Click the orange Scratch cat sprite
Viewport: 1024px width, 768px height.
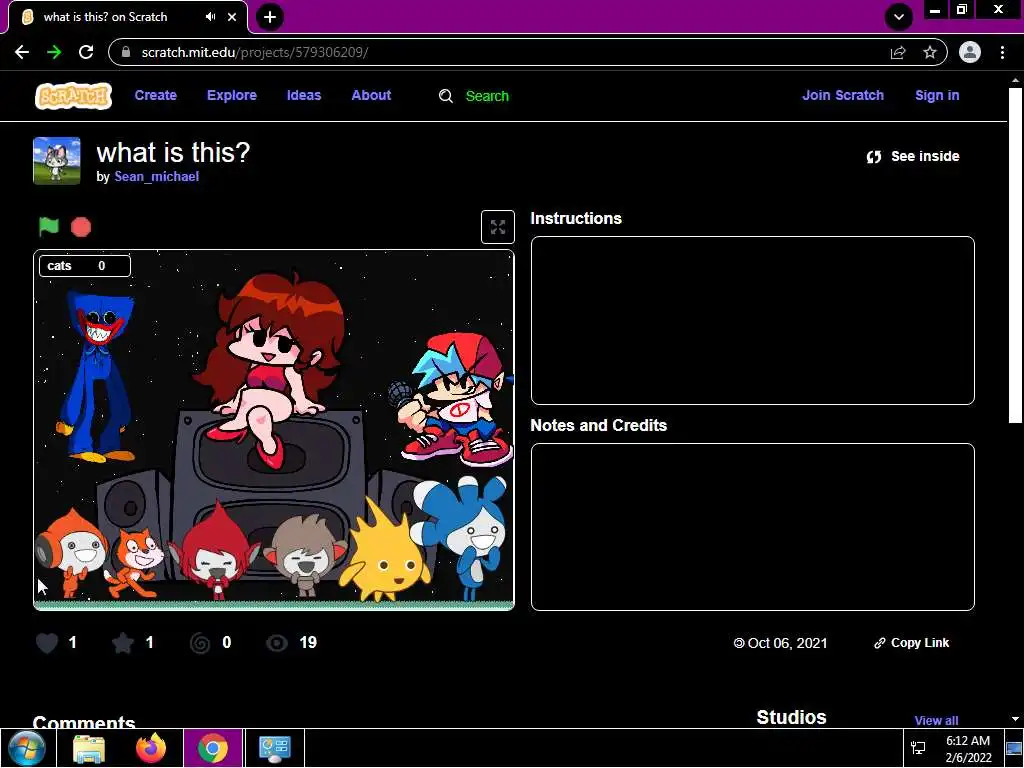[134, 563]
